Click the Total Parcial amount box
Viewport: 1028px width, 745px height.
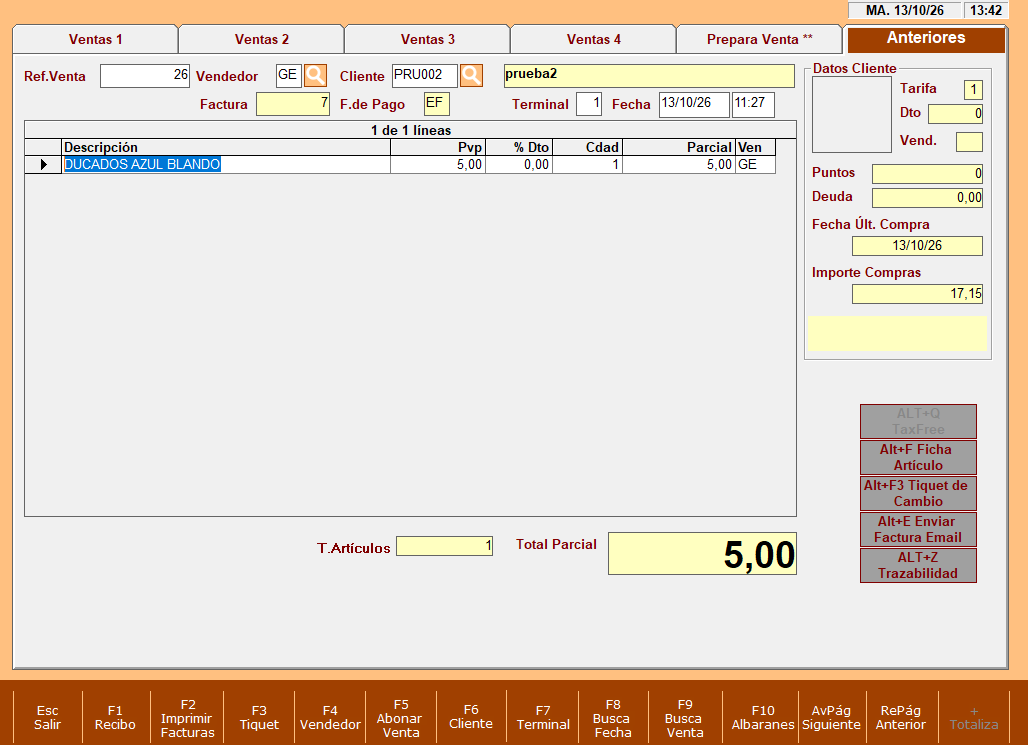[x=702, y=554]
